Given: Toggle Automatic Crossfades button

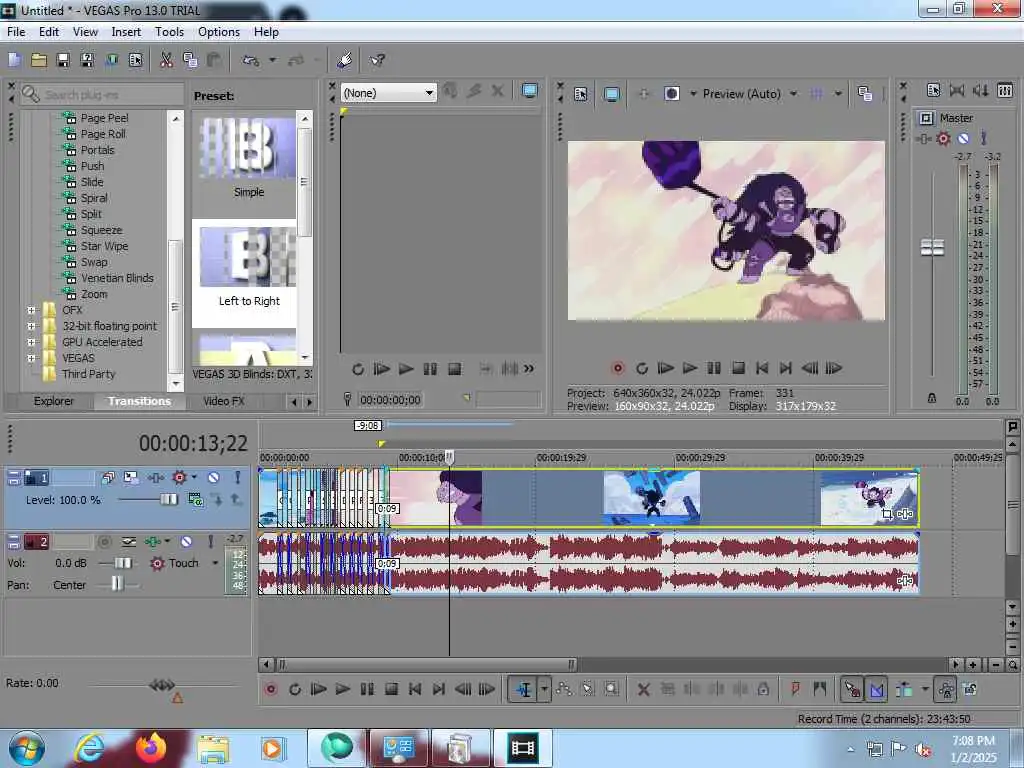Looking at the screenshot, I should point(876,689).
